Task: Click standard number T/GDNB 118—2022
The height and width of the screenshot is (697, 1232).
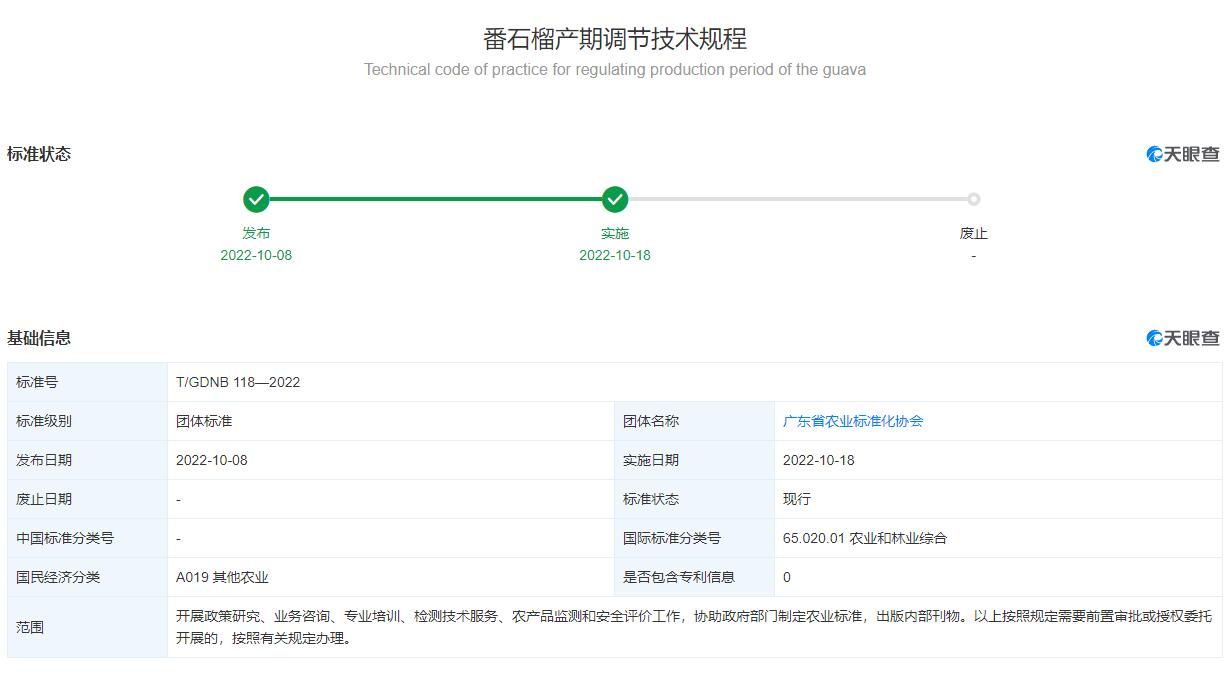Action: click(x=238, y=382)
